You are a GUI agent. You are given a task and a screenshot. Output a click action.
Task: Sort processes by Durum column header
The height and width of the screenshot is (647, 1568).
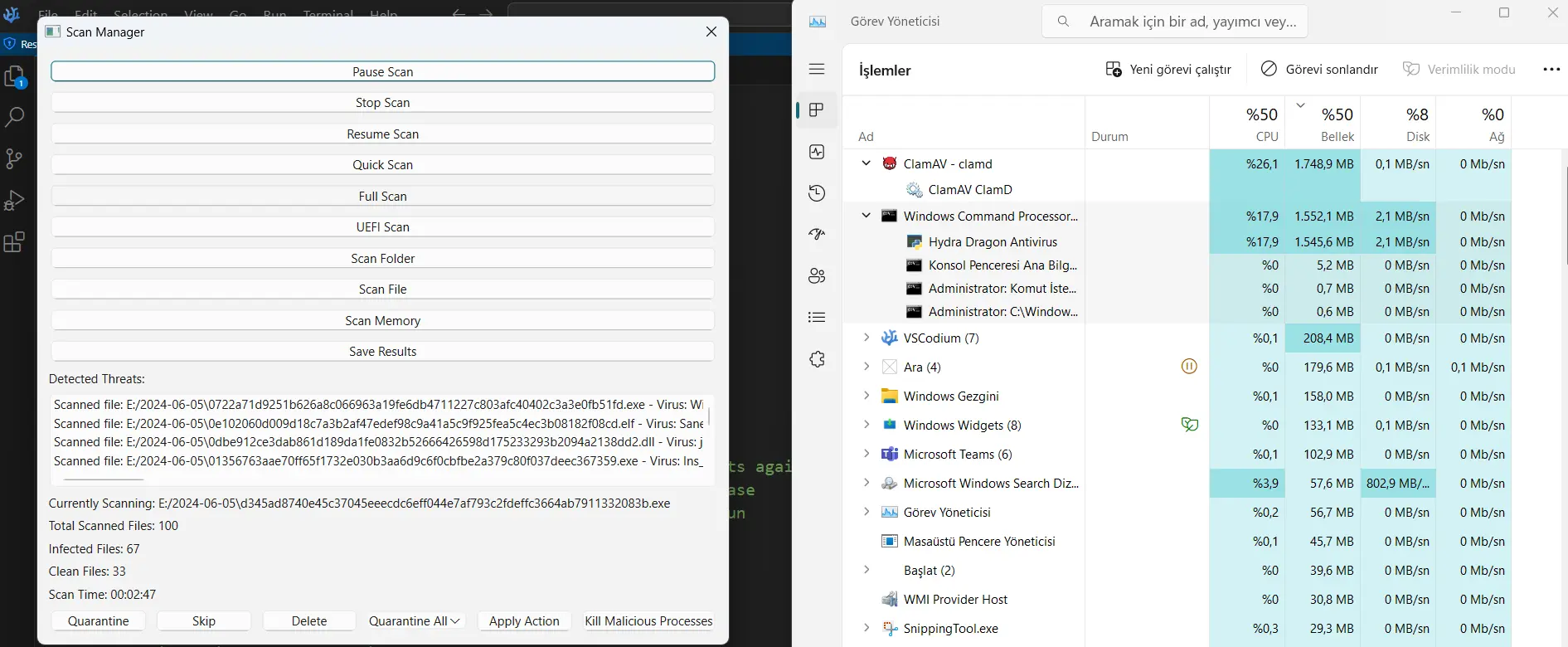coord(1147,123)
